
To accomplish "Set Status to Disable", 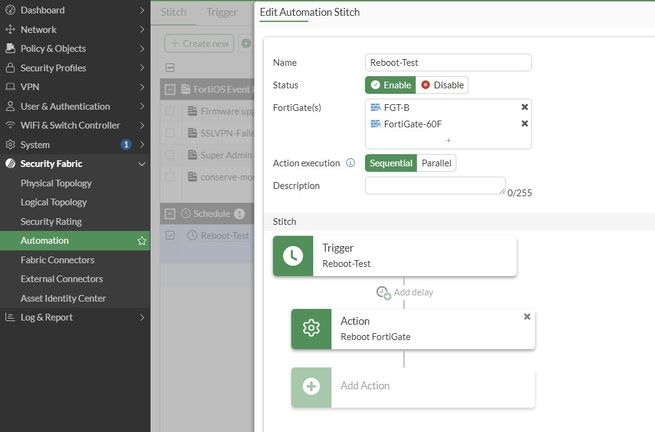I will point(442,85).
